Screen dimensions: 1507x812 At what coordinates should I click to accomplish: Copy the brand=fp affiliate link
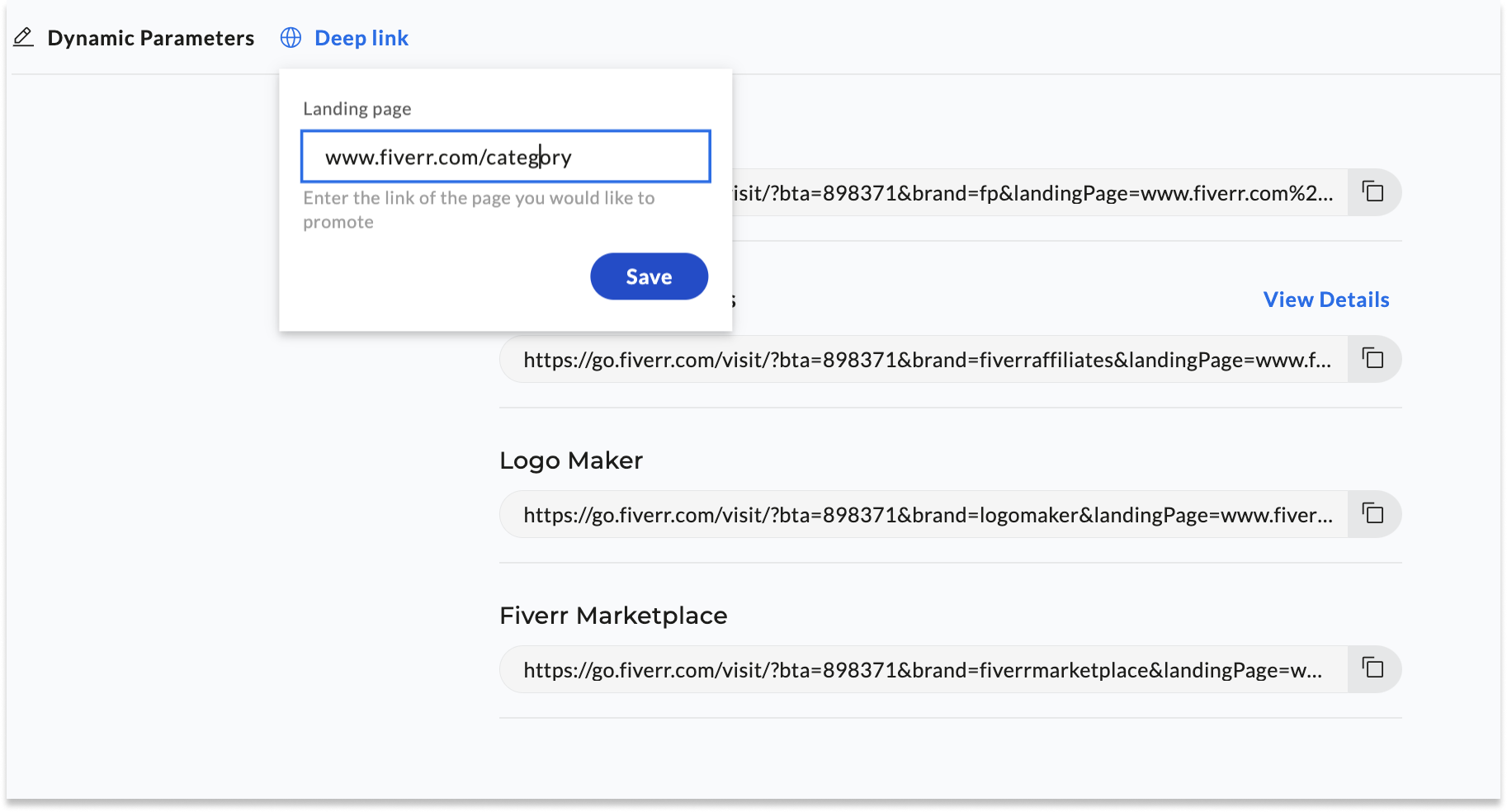[1372, 192]
